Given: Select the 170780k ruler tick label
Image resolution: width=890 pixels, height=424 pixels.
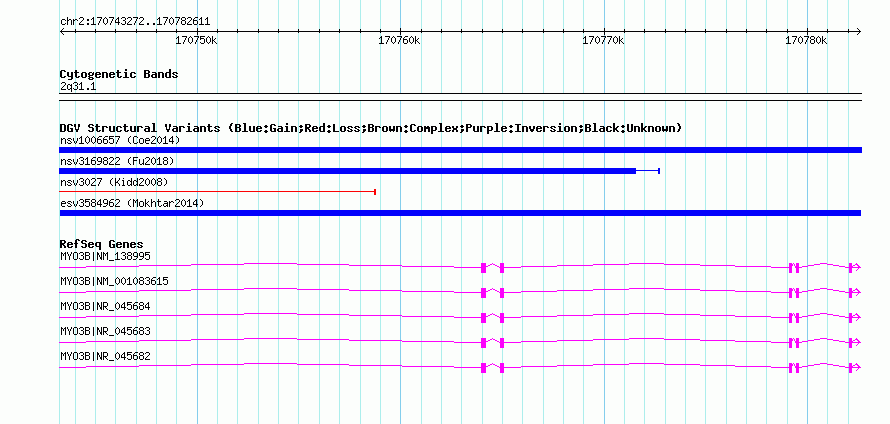Looking at the screenshot, I should (x=807, y=41).
